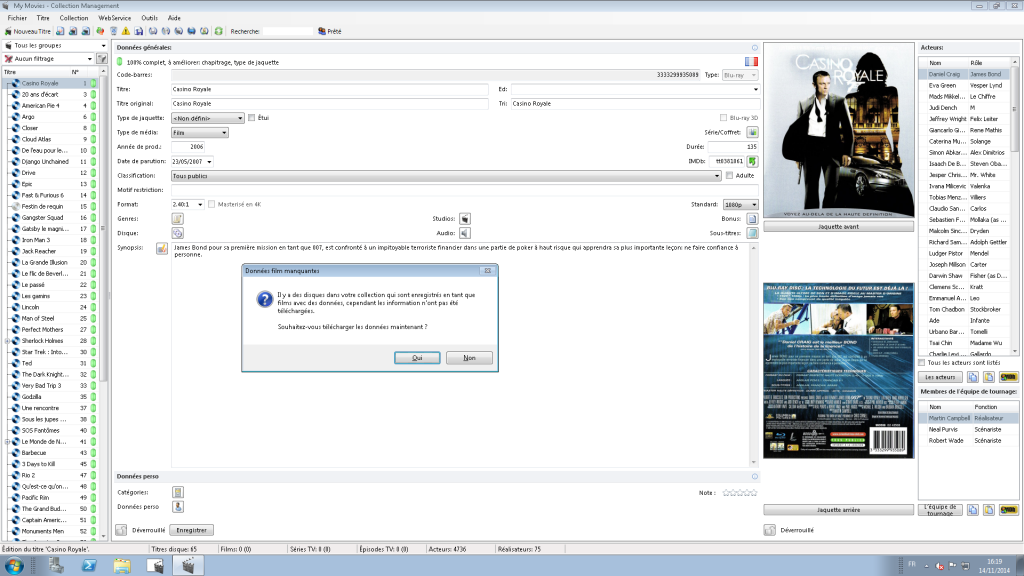
Task: Click the filter funnel icon beside Aucun filtrage
Action: click(x=102, y=59)
